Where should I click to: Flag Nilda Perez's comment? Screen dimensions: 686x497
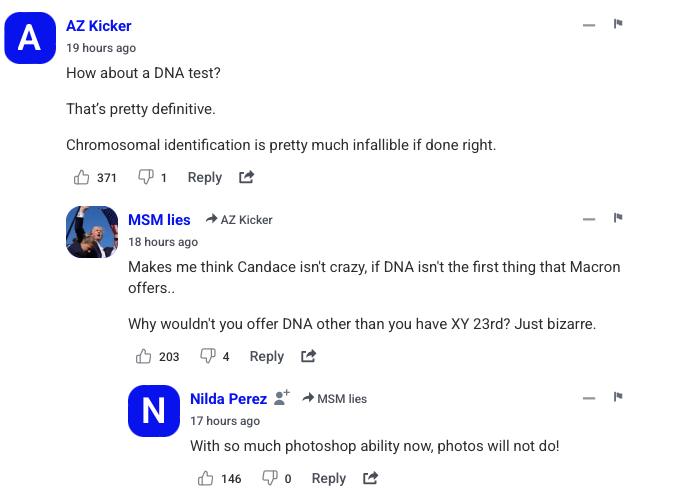click(x=618, y=397)
